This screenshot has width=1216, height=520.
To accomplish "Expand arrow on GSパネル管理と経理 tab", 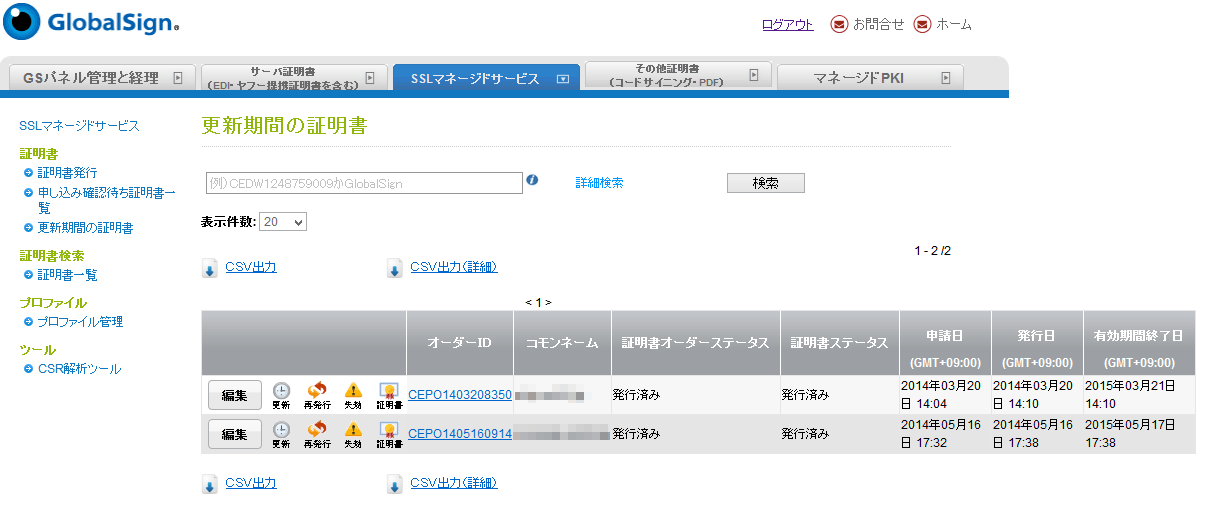I will [x=177, y=77].
